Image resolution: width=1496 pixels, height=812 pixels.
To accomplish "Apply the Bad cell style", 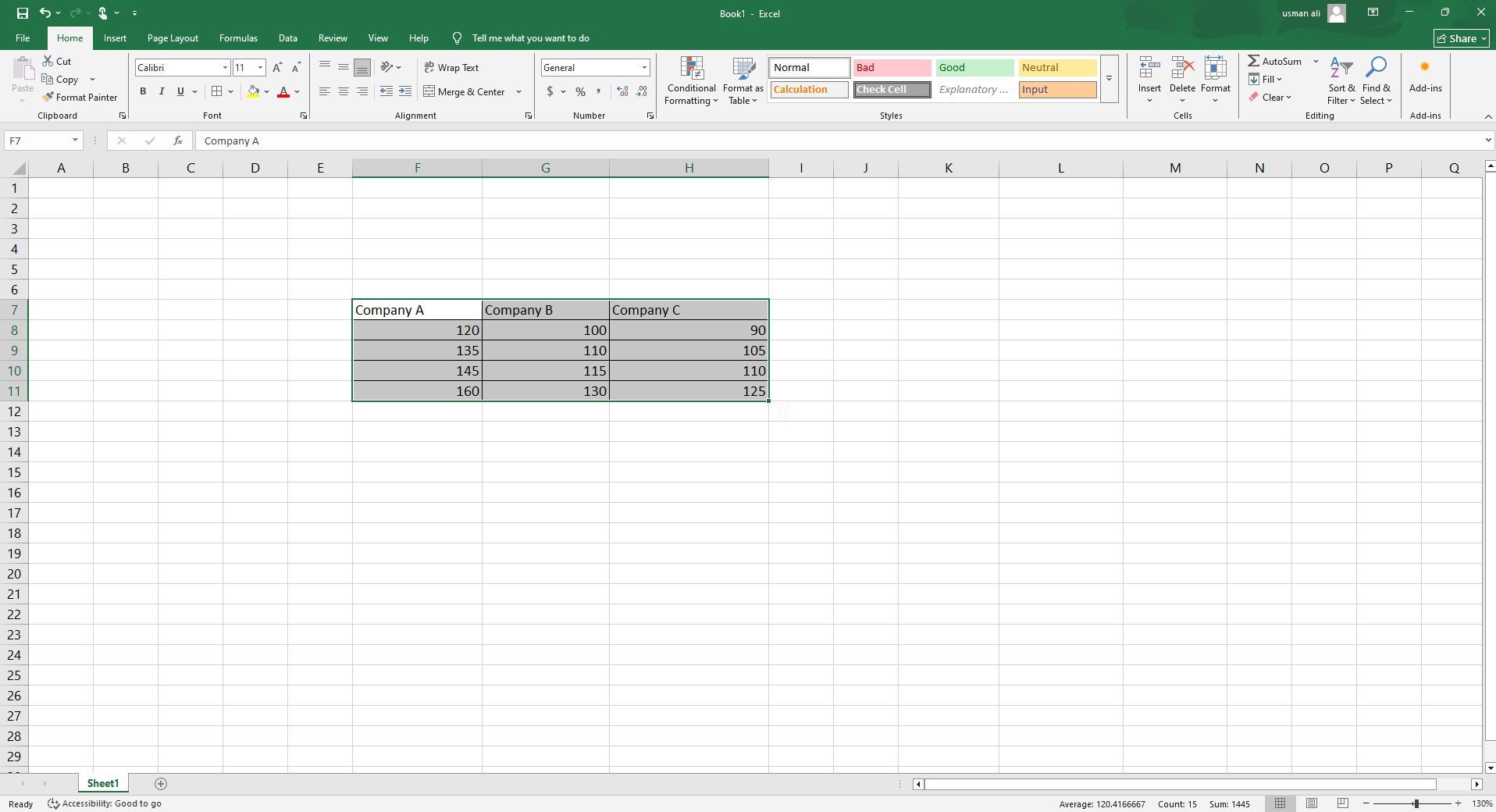I will (x=892, y=68).
